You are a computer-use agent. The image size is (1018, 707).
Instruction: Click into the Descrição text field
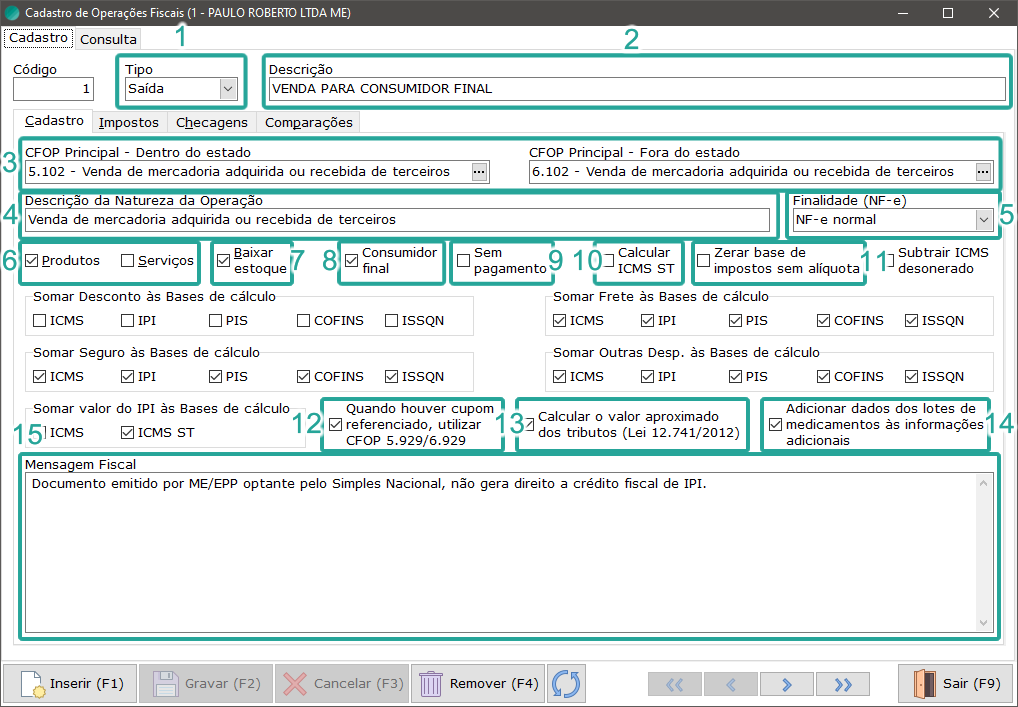pos(636,89)
